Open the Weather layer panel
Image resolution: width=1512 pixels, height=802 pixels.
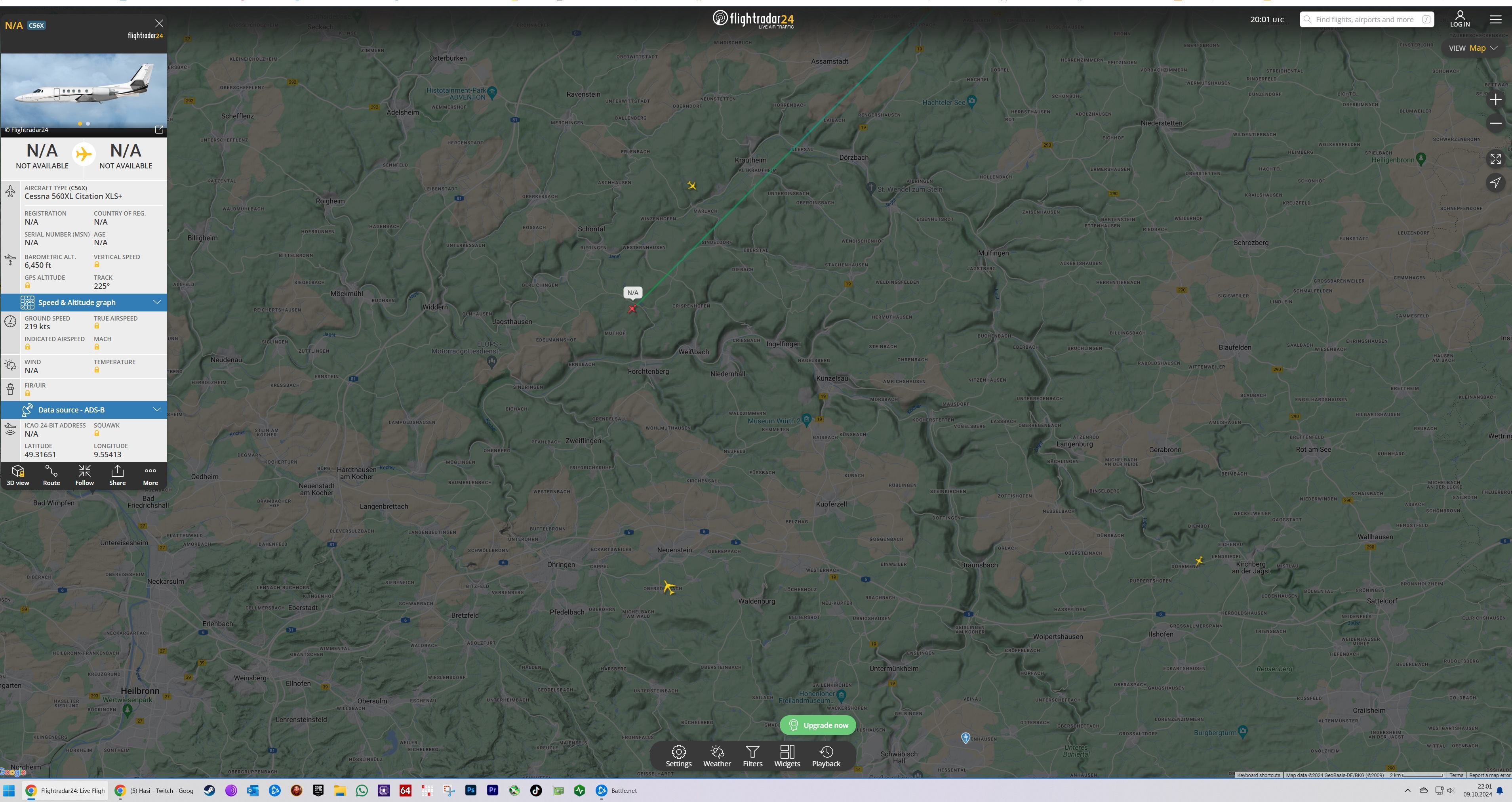click(717, 756)
